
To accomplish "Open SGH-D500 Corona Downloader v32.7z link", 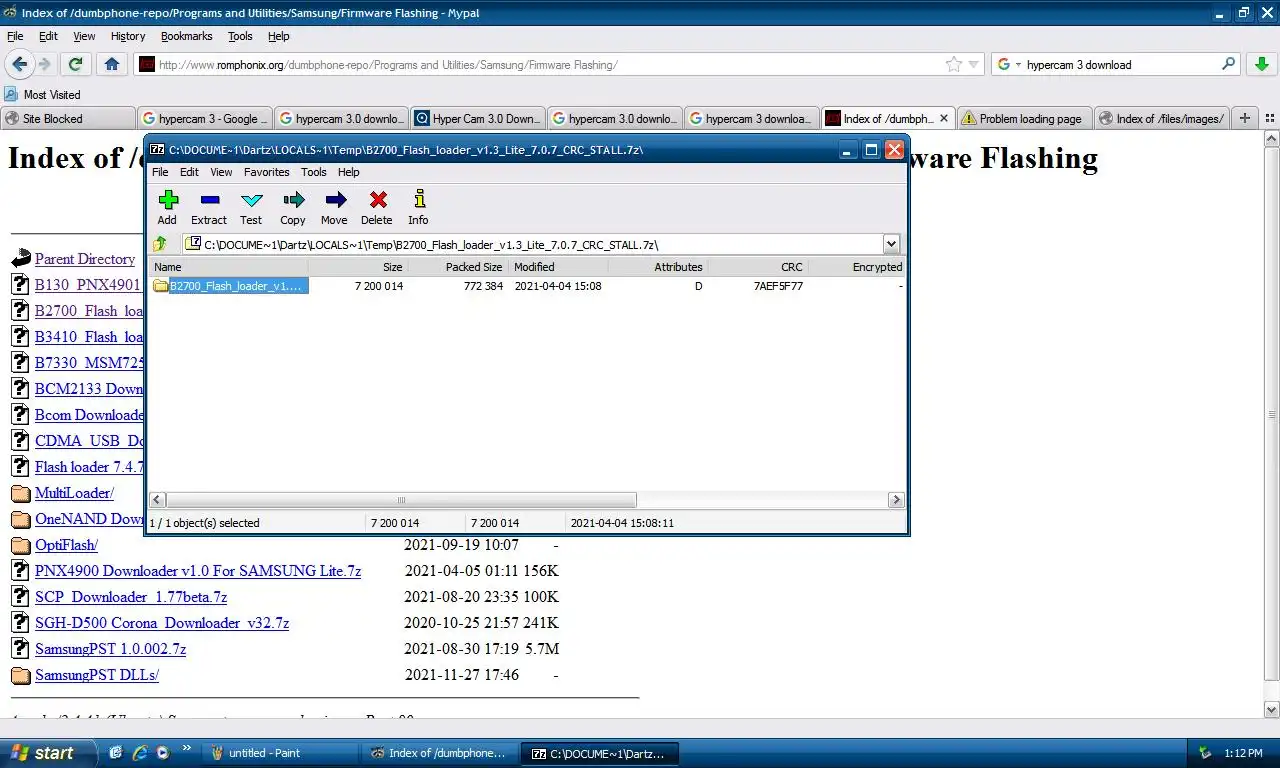I will click(162, 623).
